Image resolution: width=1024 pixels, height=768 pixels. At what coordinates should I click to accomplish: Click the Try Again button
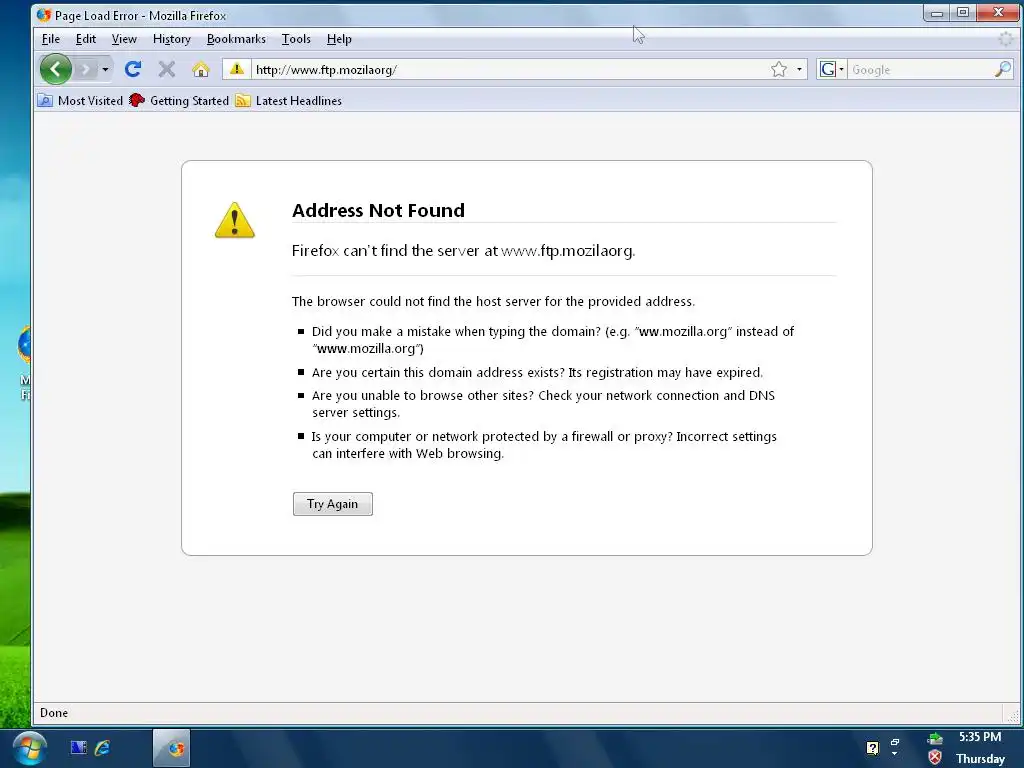pyautogui.click(x=332, y=504)
